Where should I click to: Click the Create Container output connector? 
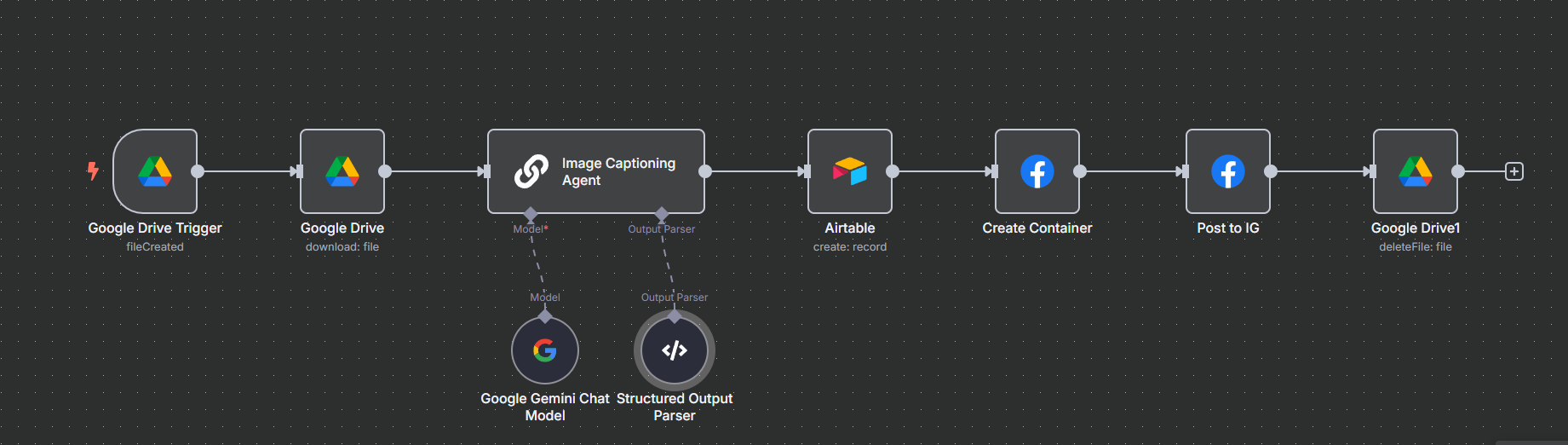1080,171
